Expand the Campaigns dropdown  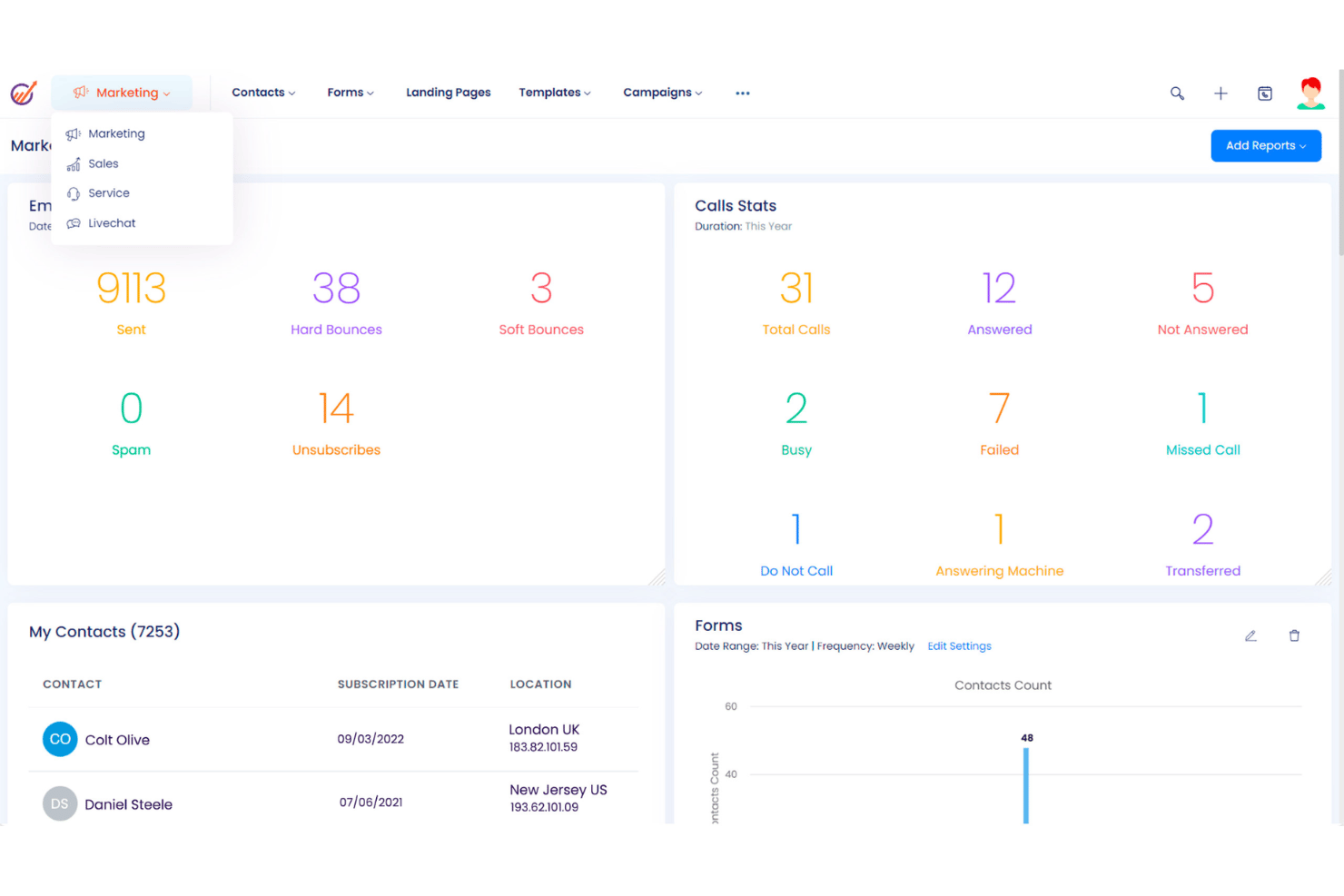point(662,93)
